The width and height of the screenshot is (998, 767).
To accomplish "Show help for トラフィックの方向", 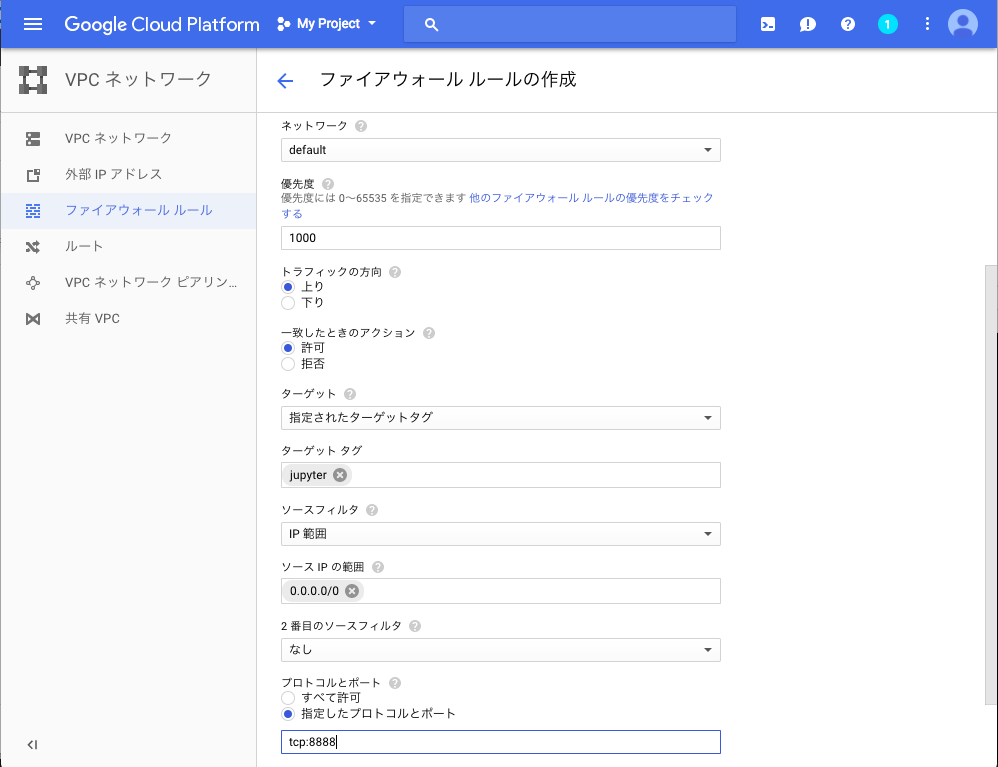I will click(395, 272).
